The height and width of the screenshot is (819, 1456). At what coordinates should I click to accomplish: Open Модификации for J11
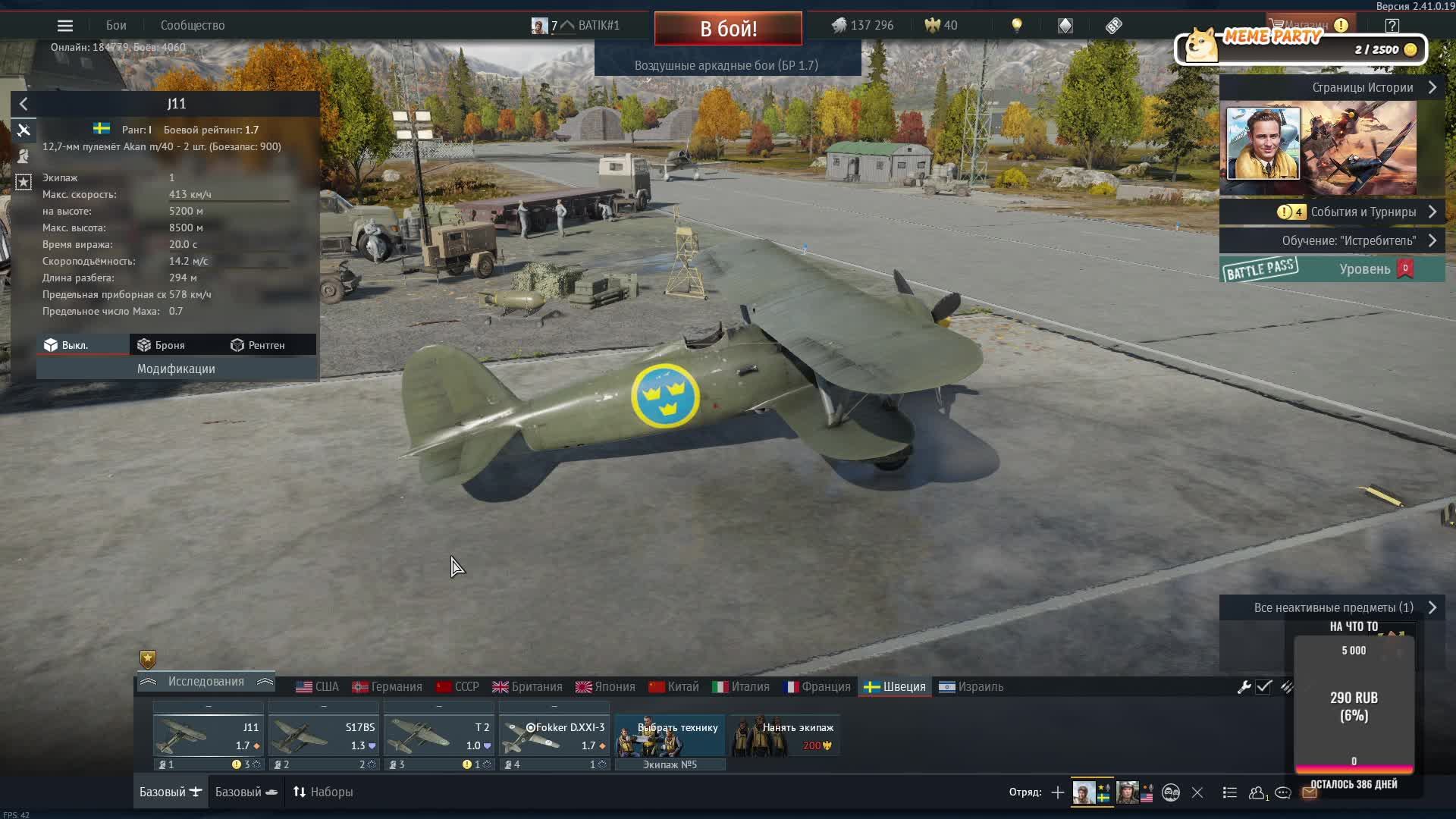point(176,369)
